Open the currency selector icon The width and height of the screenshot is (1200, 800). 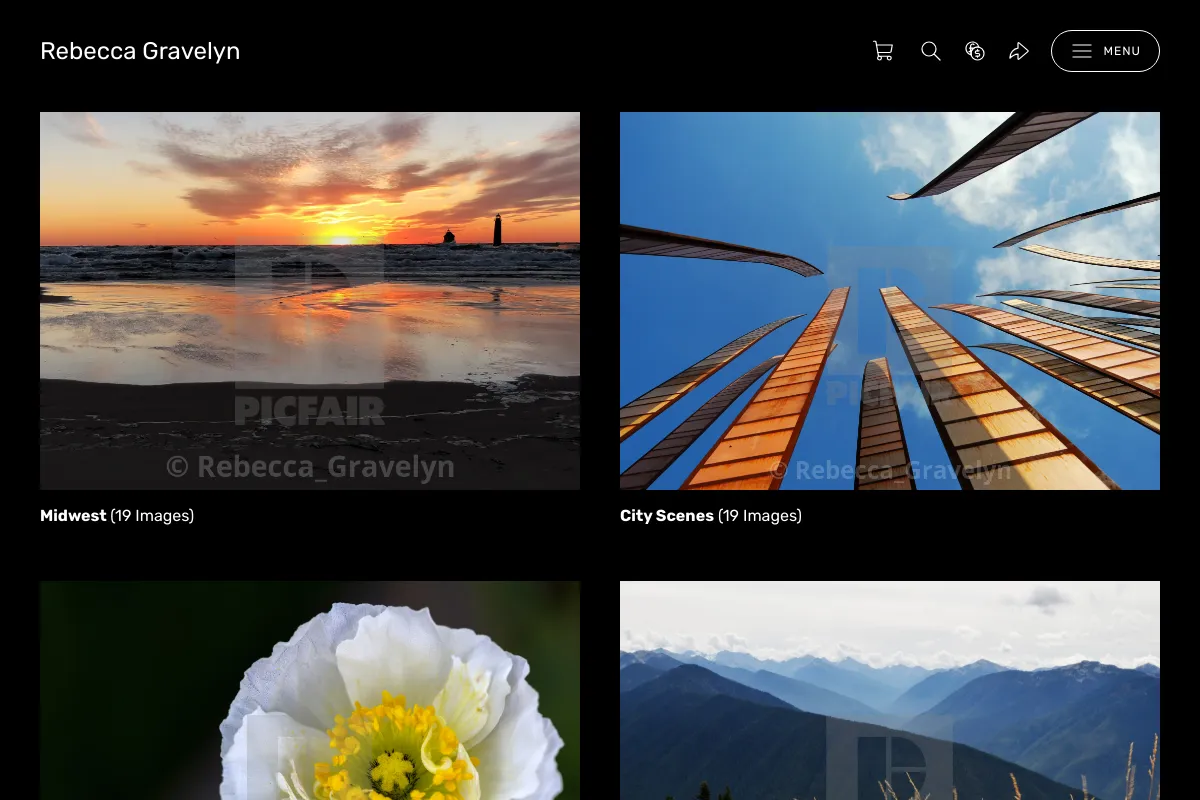(x=975, y=51)
